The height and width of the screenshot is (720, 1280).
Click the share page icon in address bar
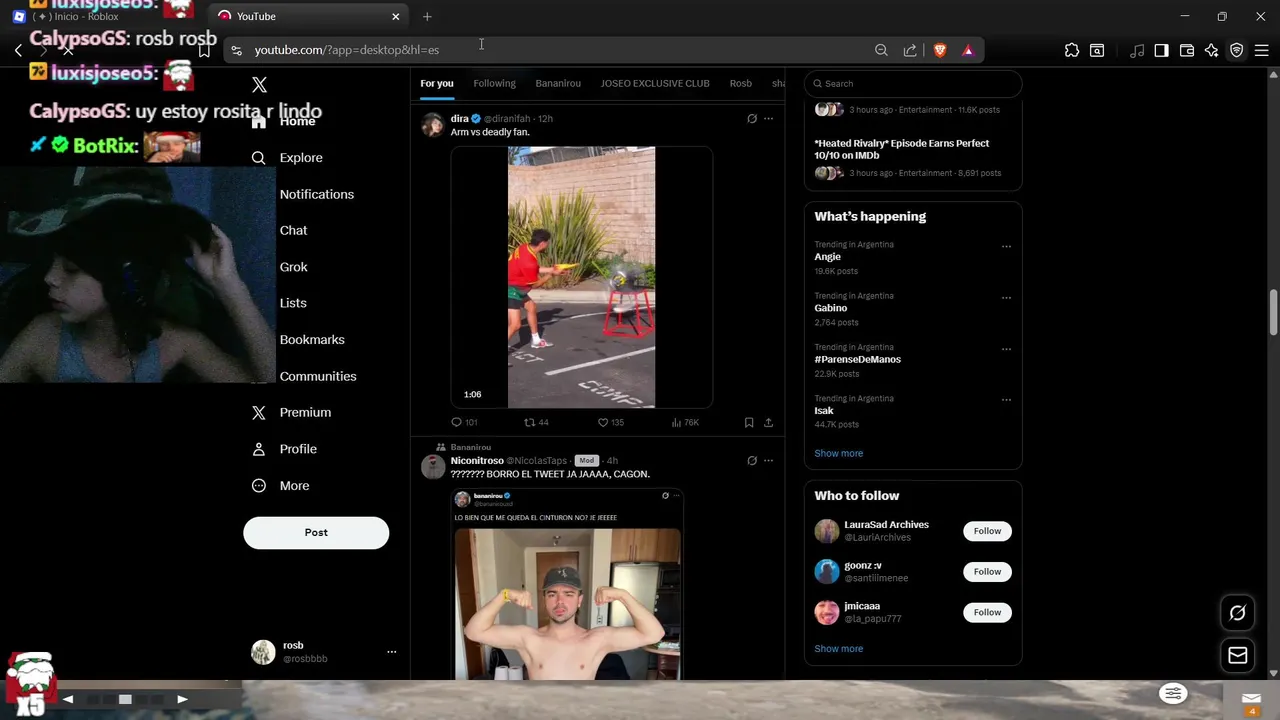[910, 50]
